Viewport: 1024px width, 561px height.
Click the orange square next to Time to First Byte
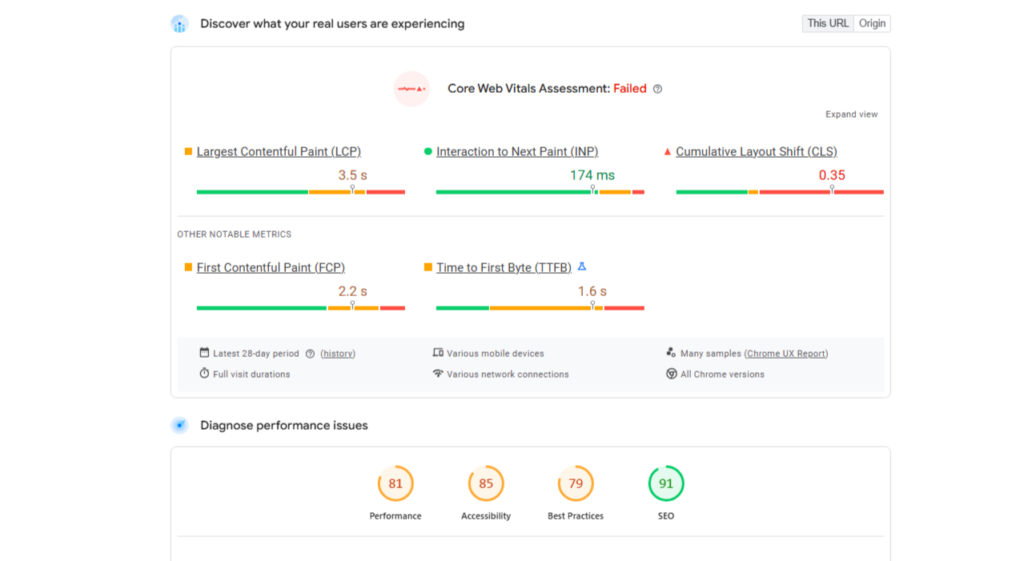point(428,267)
